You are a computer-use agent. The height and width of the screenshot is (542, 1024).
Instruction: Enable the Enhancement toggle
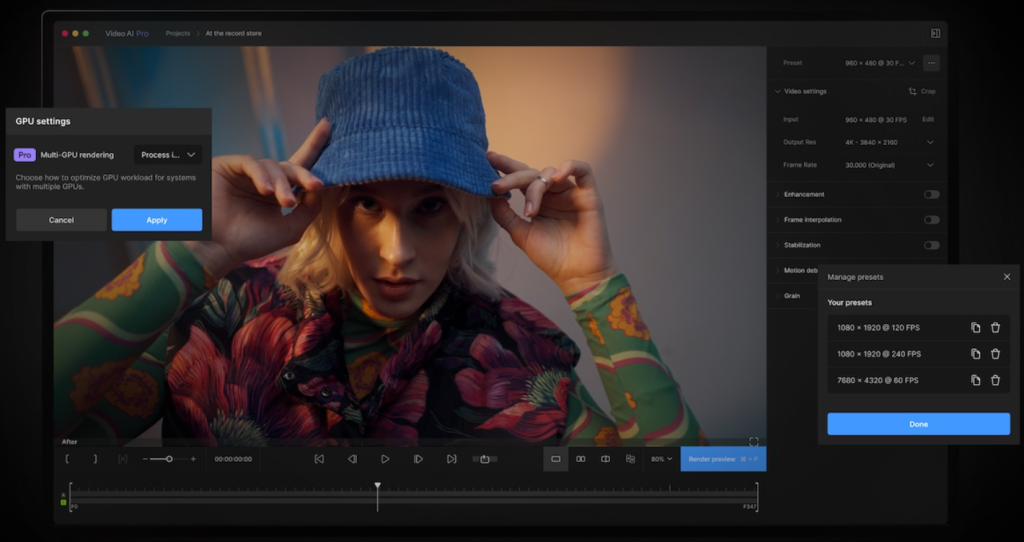pyautogui.click(x=931, y=194)
